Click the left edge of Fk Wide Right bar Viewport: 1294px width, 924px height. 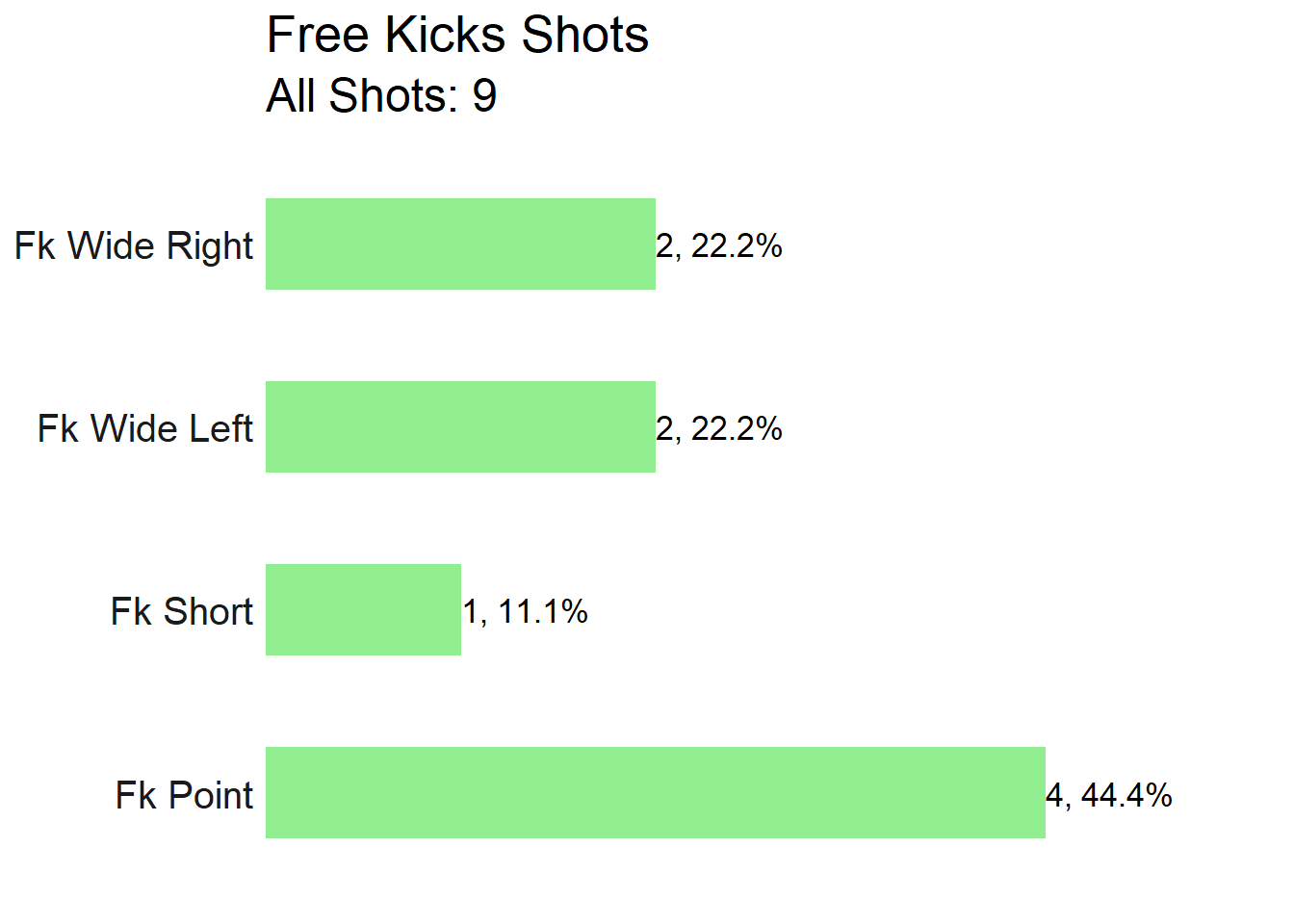pyautogui.click(x=269, y=244)
